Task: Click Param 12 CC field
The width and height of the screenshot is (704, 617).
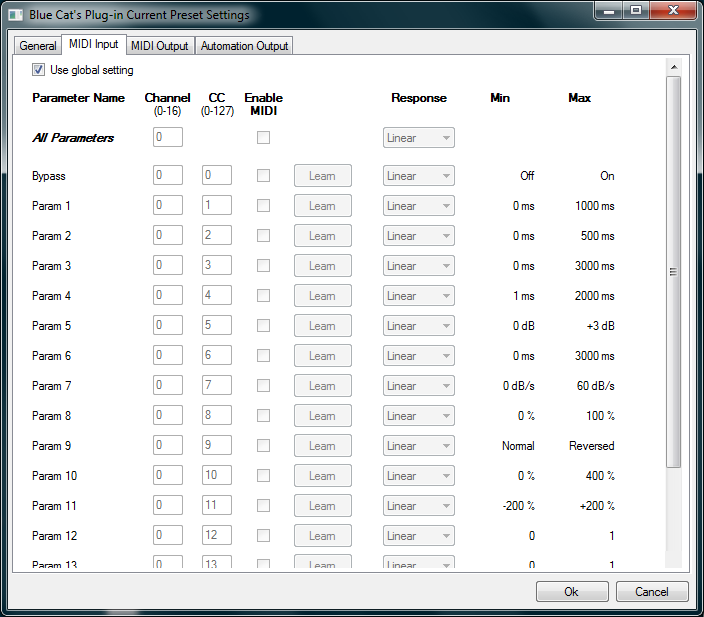Action: point(217,535)
